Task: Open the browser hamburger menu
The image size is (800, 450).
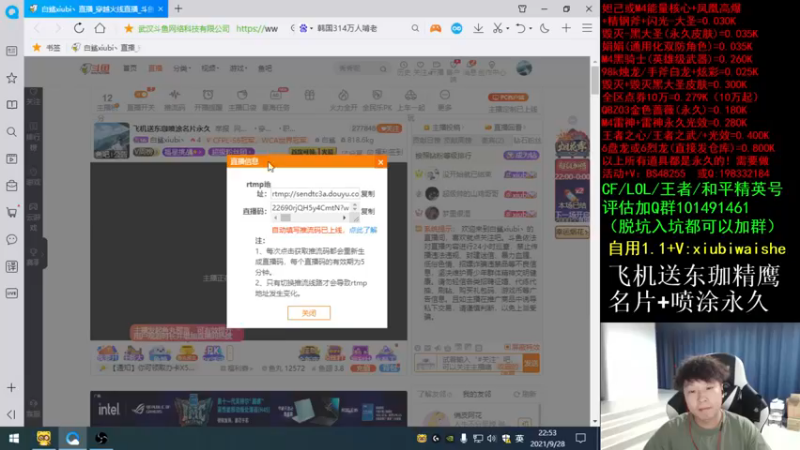Action: coord(587,29)
